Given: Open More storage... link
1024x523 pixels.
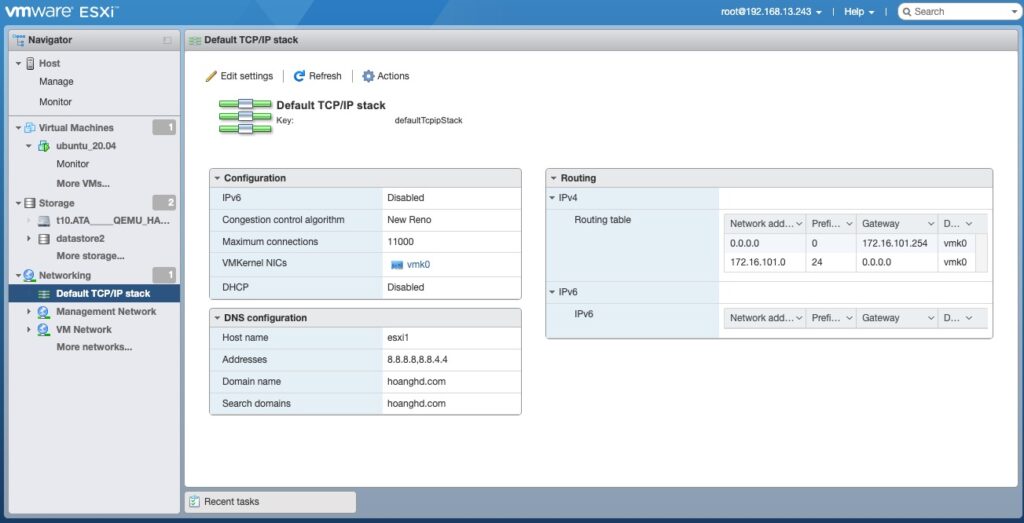Looking at the screenshot, I should coord(90,256).
